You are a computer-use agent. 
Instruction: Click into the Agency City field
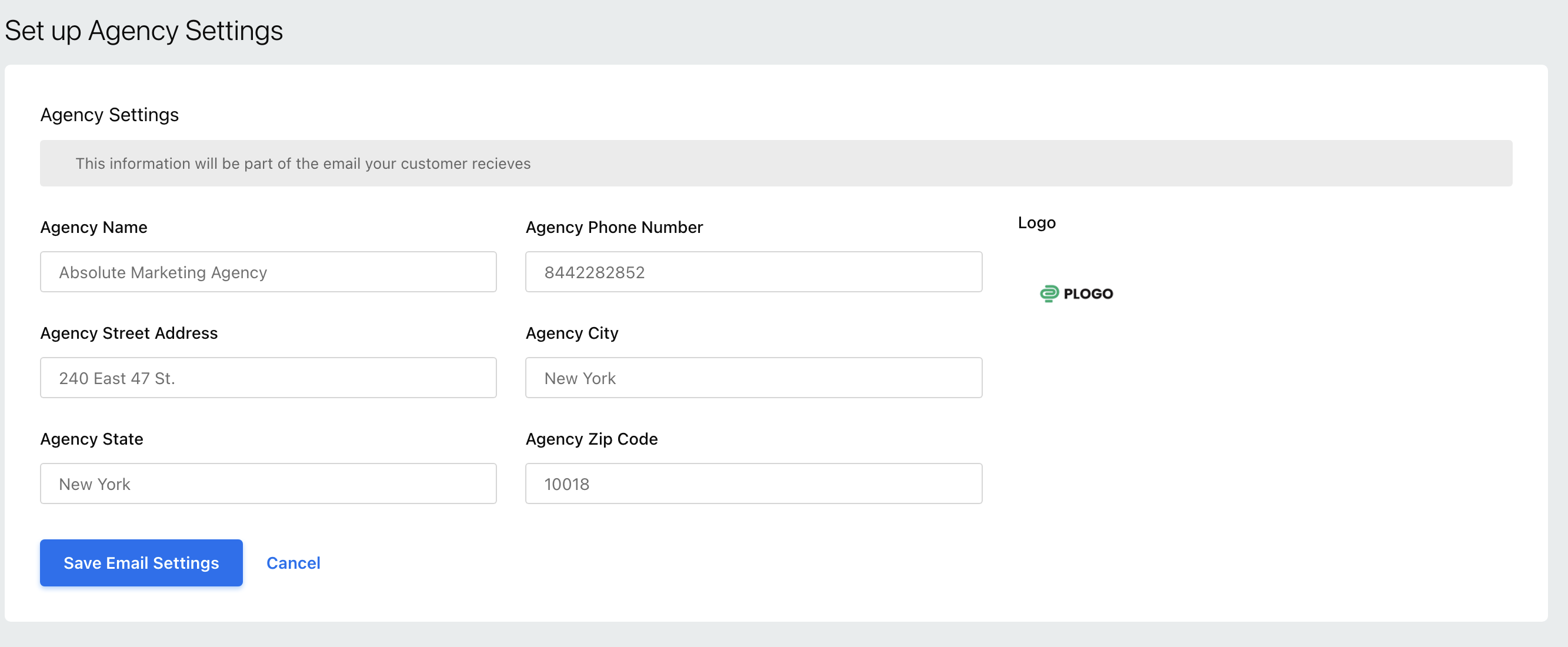(x=753, y=378)
